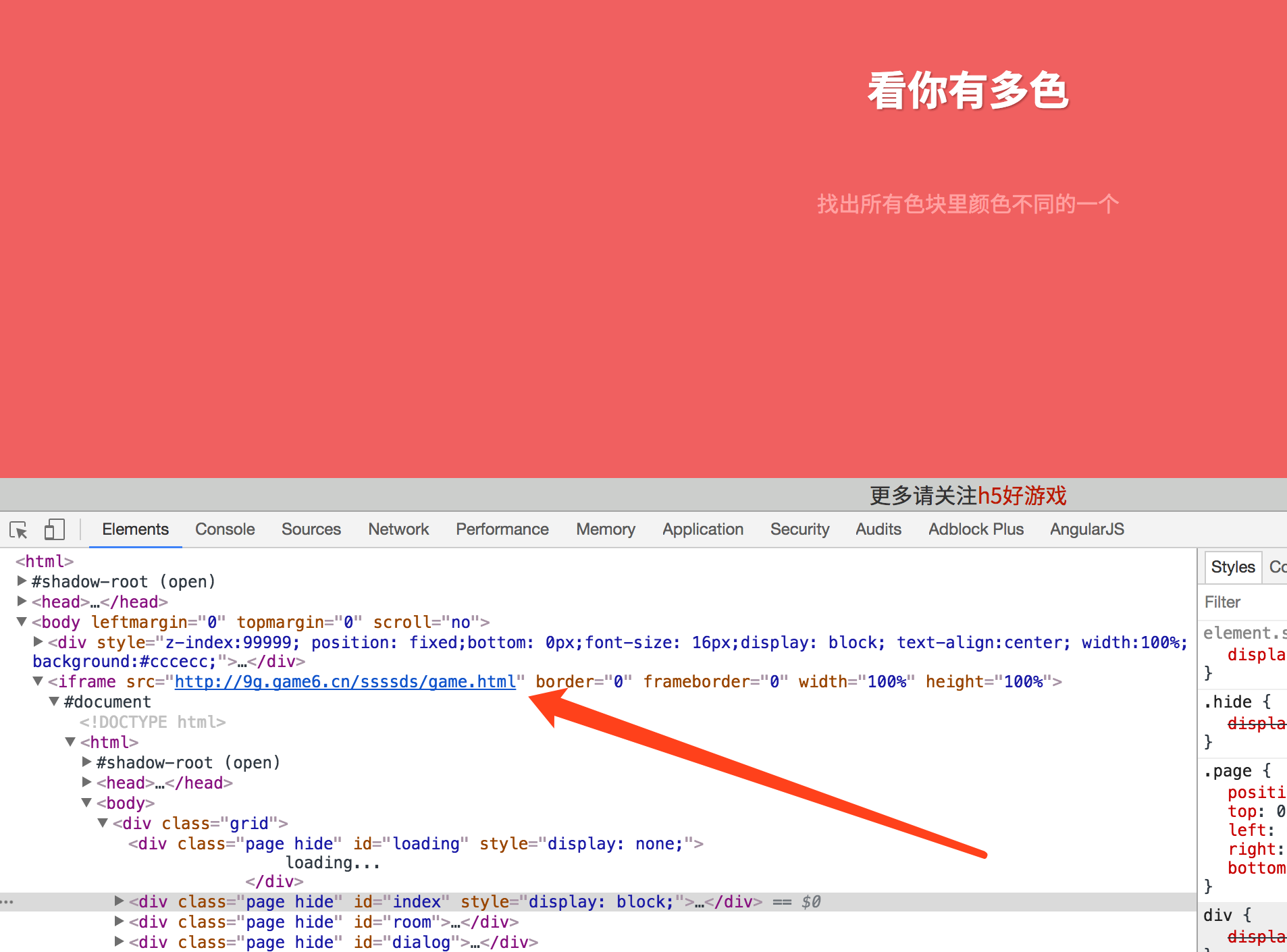Switch to the Console tab
The height and width of the screenshot is (952, 1287).
(x=225, y=530)
